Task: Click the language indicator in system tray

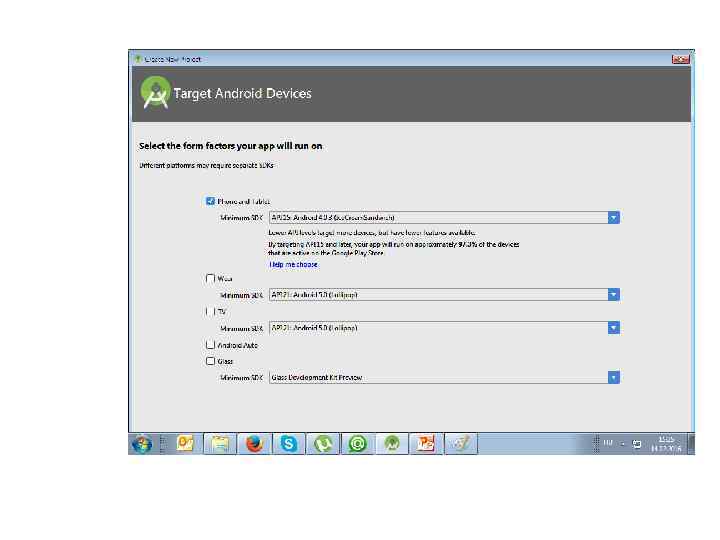Action: (x=608, y=443)
